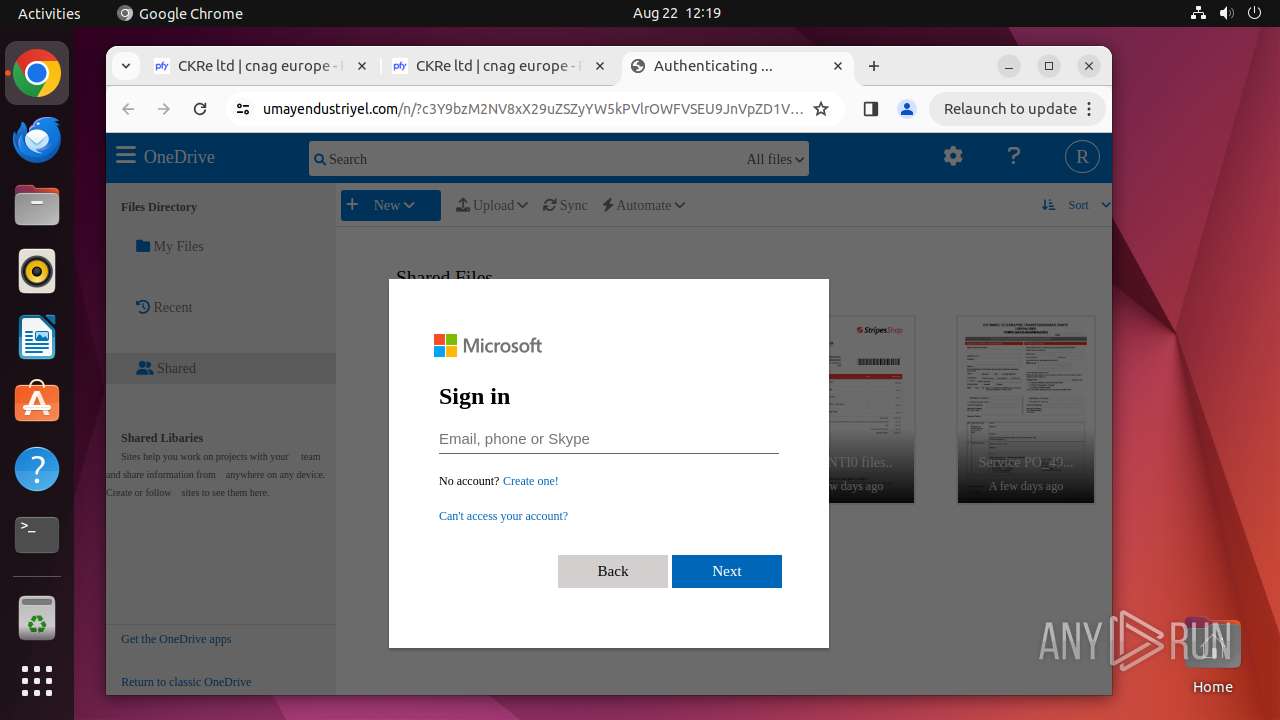Open Recent in sidebar
The image size is (1280, 720).
coord(164,307)
